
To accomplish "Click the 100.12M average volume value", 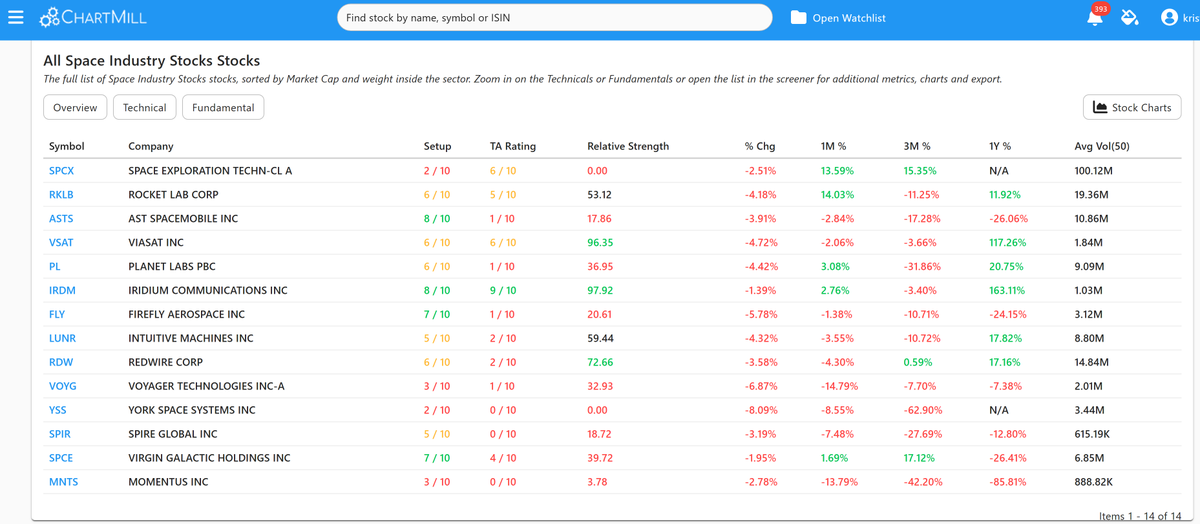I will click(1095, 171).
